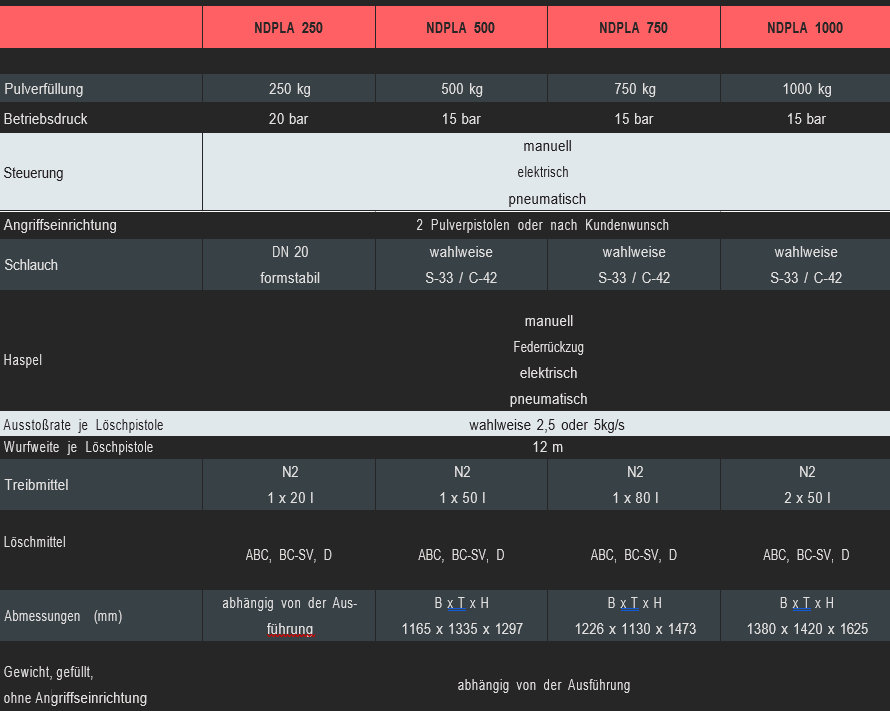Screen dimensions: 890x711
Task: Click the formstabil cell text
Action: 290,278
